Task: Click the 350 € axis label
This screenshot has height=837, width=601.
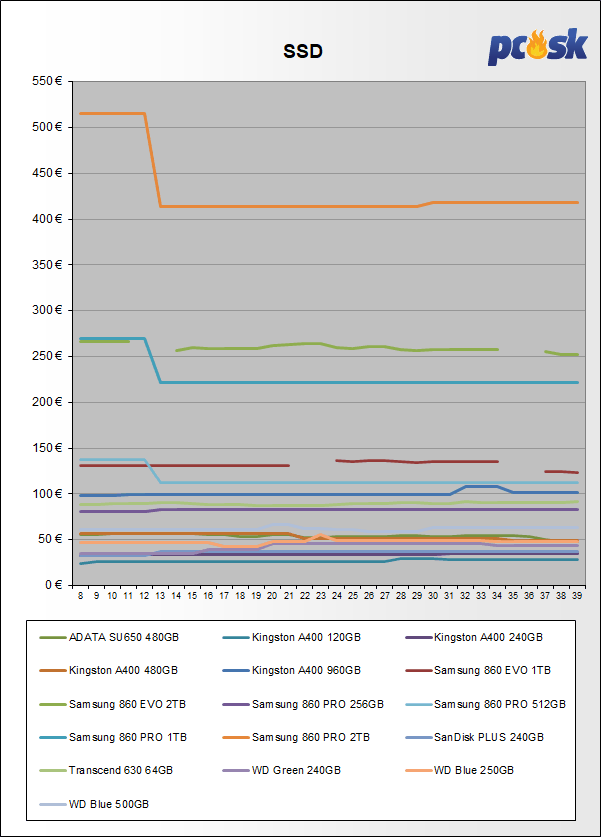Action: pos(47,265)
